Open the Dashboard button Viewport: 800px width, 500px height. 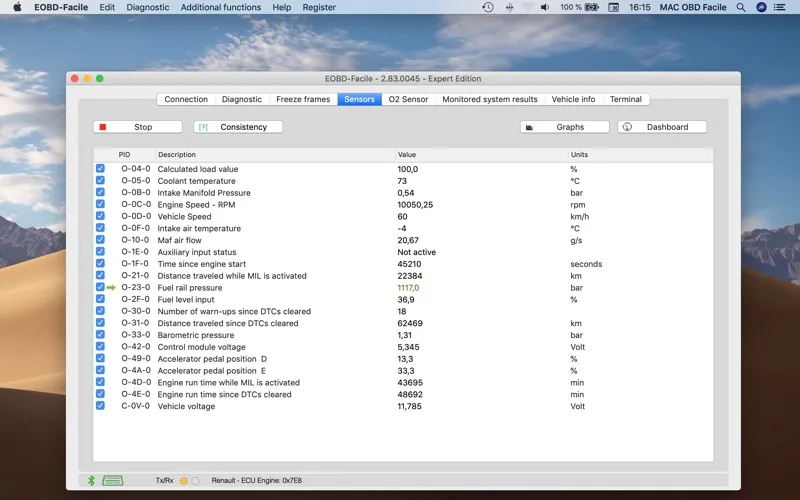coord(662,127)
